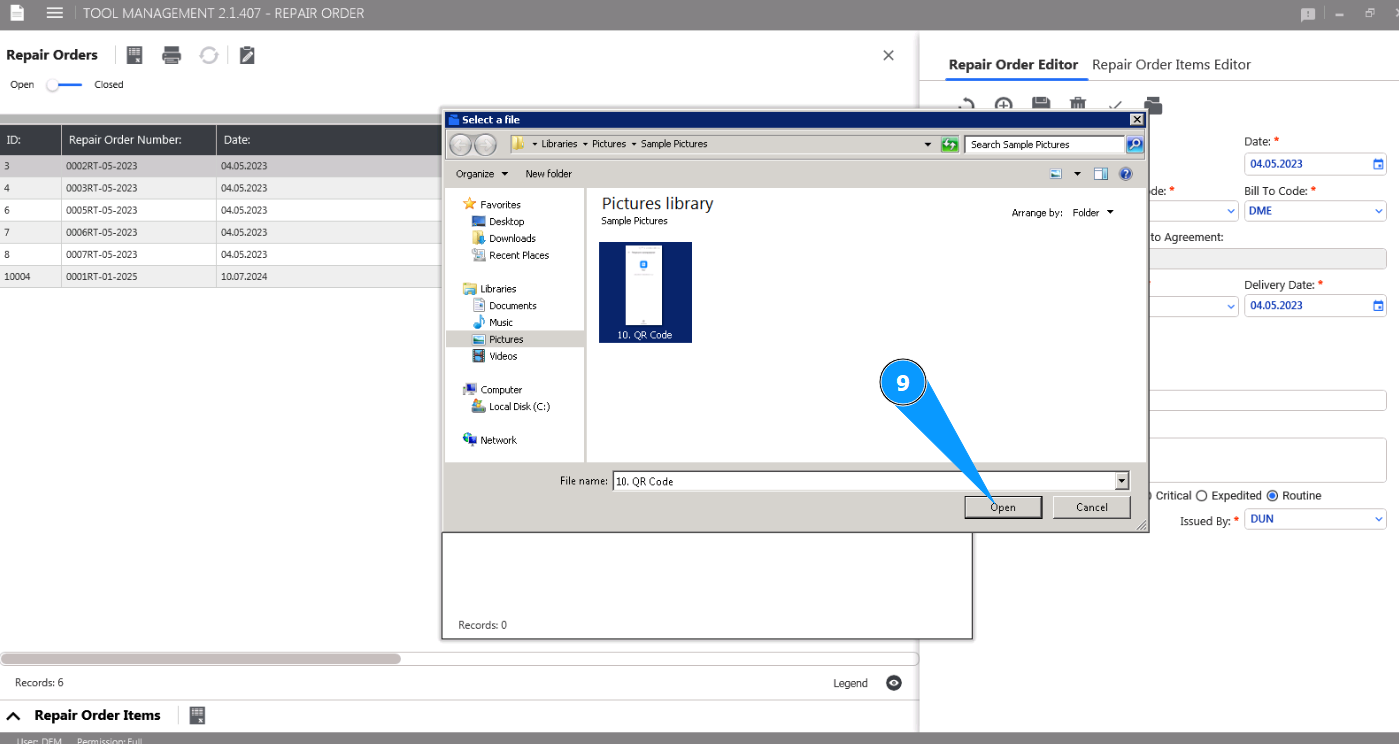Open the Organize menu in file dialog
Viewport: 1399px width, 744px height.
[x=481, y=173]
